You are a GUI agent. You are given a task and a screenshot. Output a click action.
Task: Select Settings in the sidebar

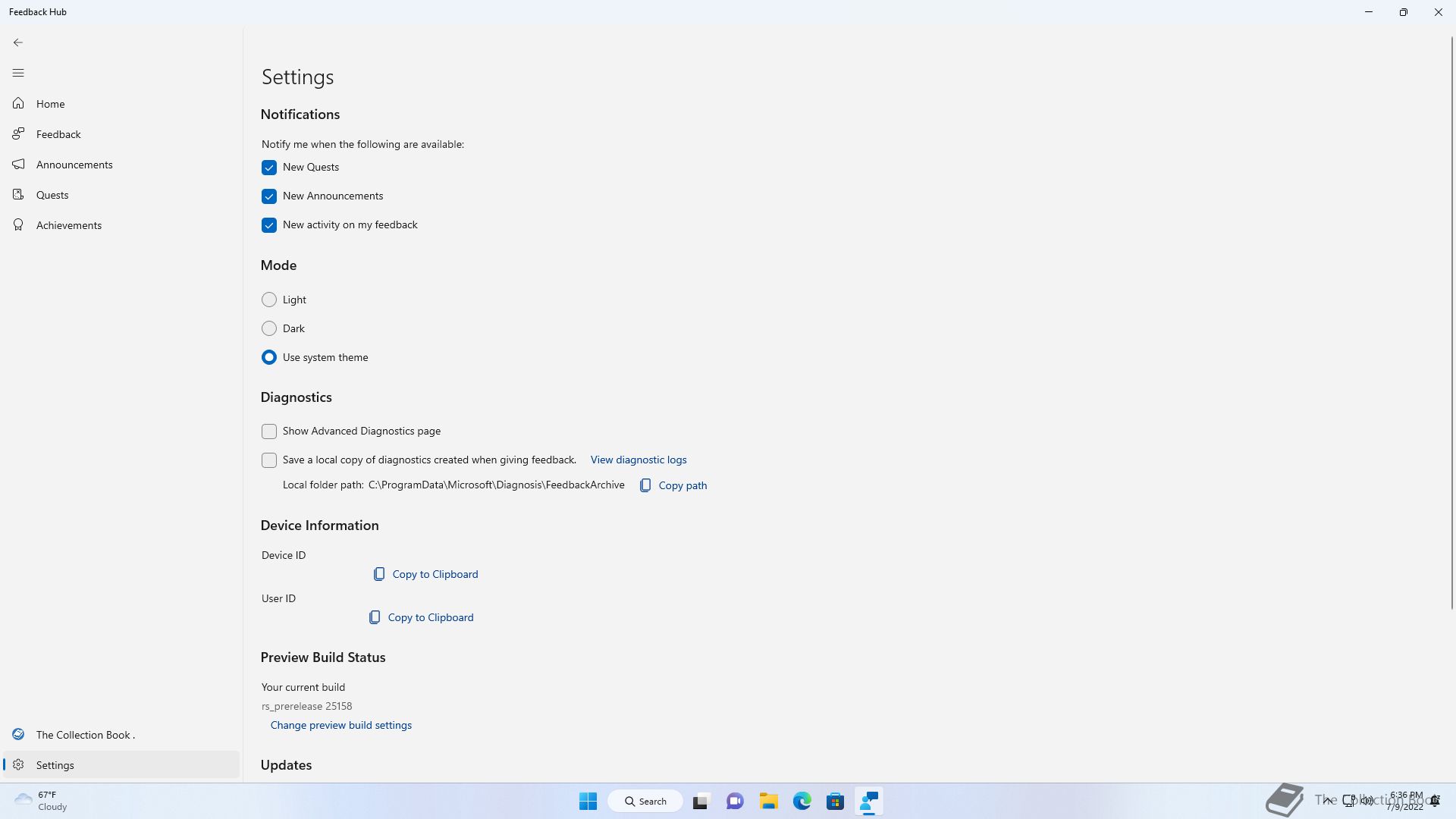tap(121, 765)
